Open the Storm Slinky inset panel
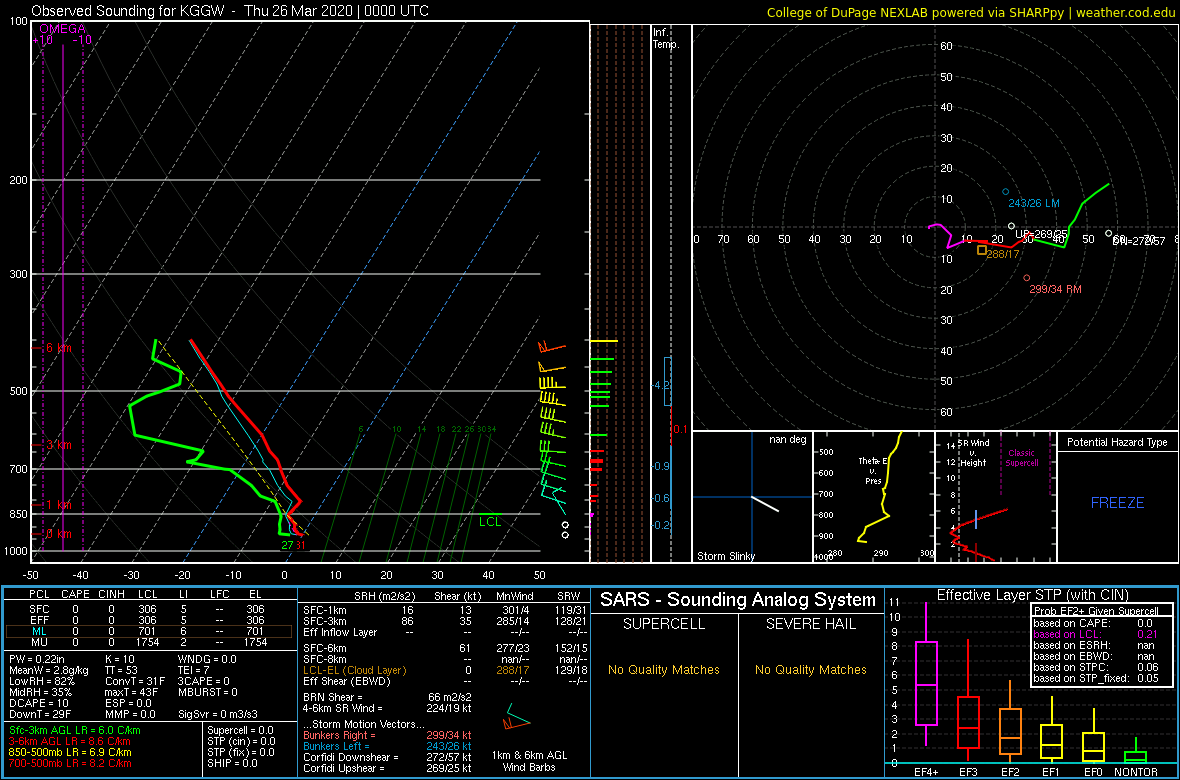The width and height of the screenshot is (1180, 780). click(753, 497)
